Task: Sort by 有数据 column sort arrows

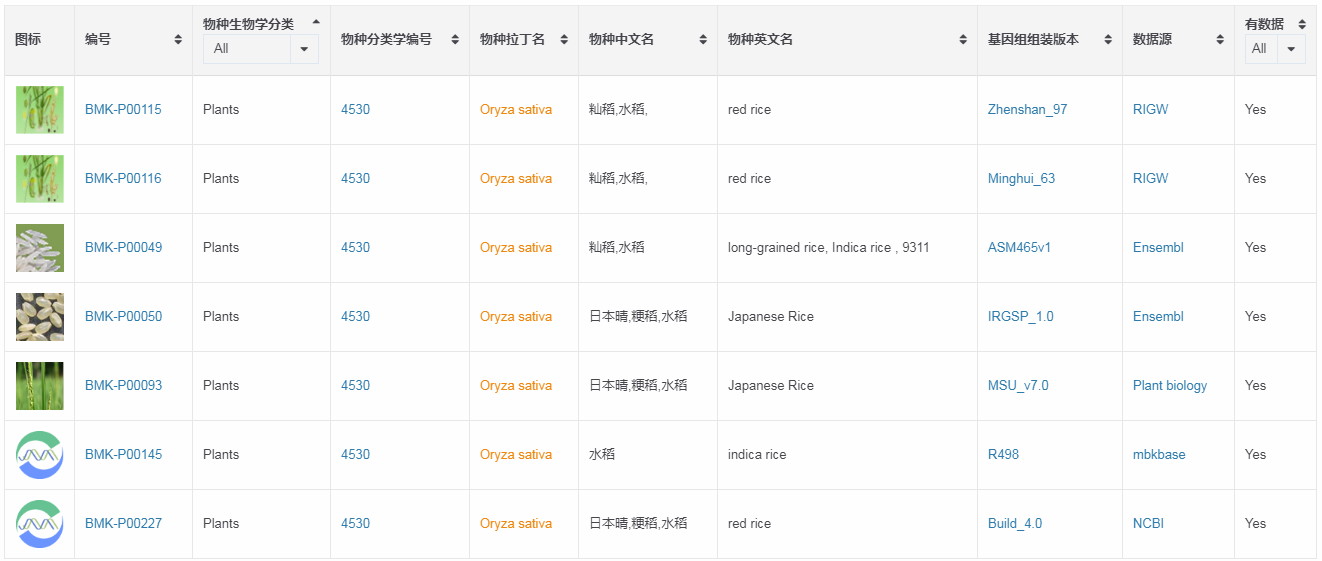Action: (x=1302, y=25)
